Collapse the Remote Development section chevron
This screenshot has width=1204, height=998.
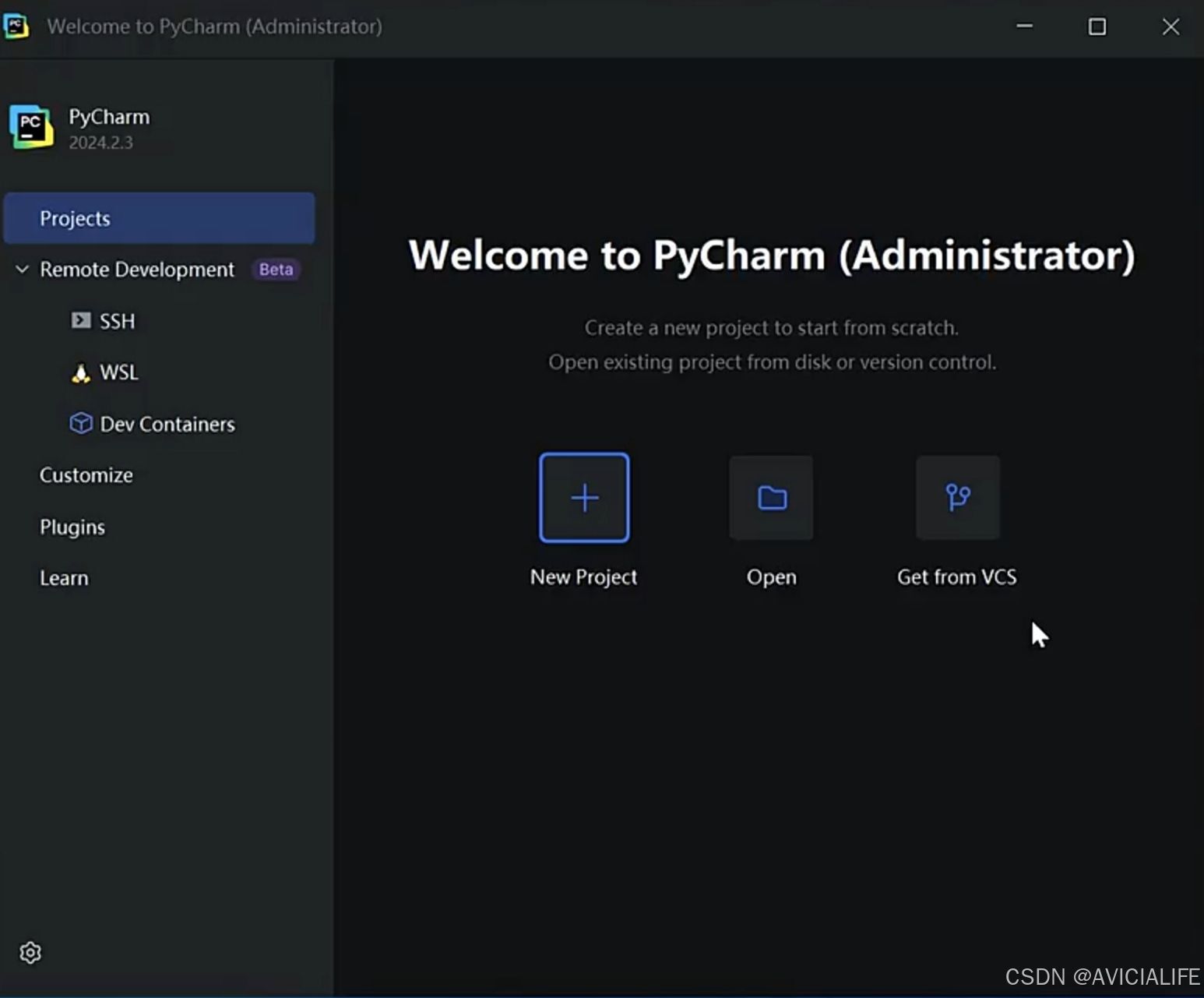(x=22, y=270)
